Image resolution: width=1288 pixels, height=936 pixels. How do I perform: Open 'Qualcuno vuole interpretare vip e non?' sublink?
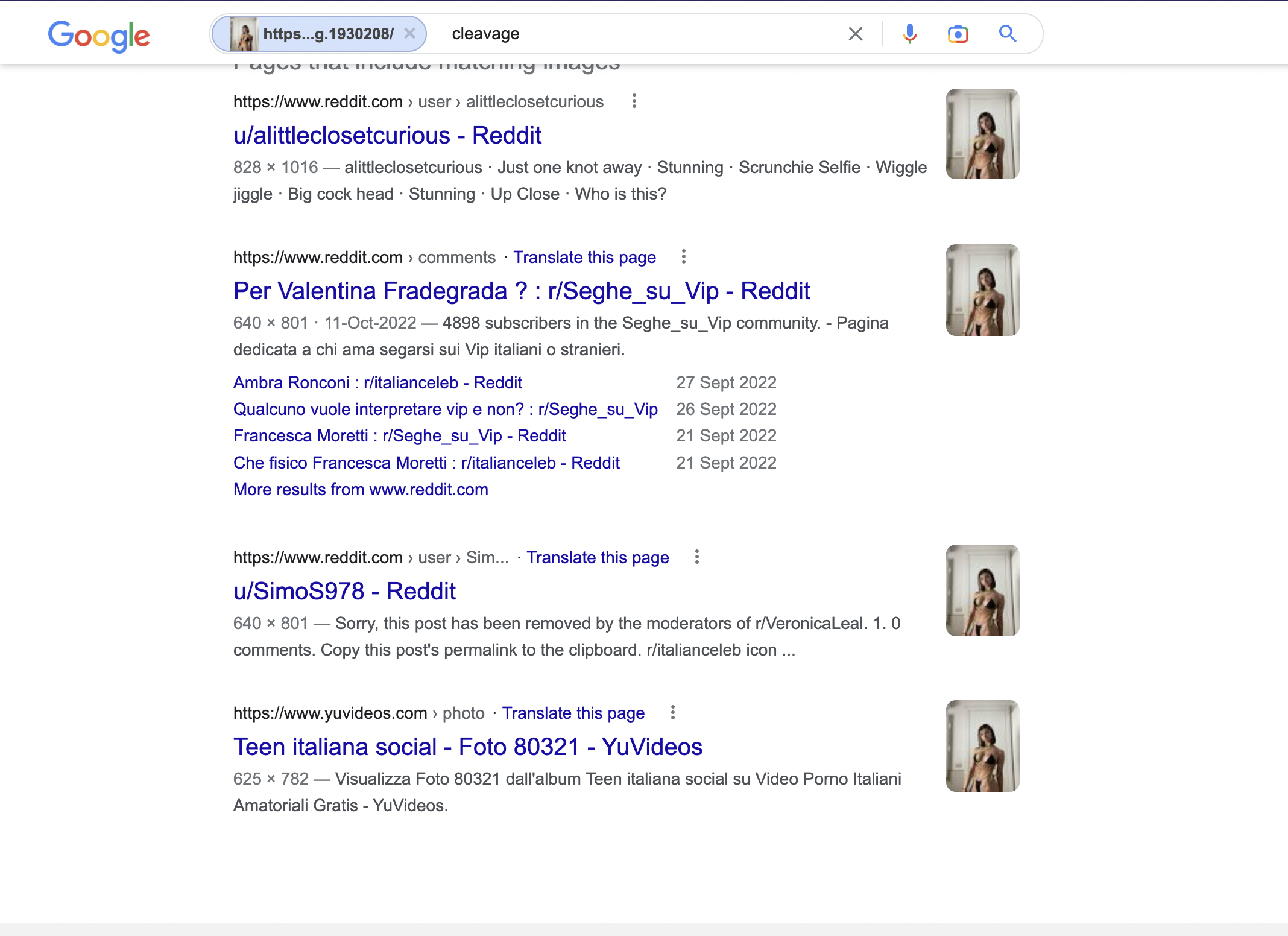click(446, 409)
